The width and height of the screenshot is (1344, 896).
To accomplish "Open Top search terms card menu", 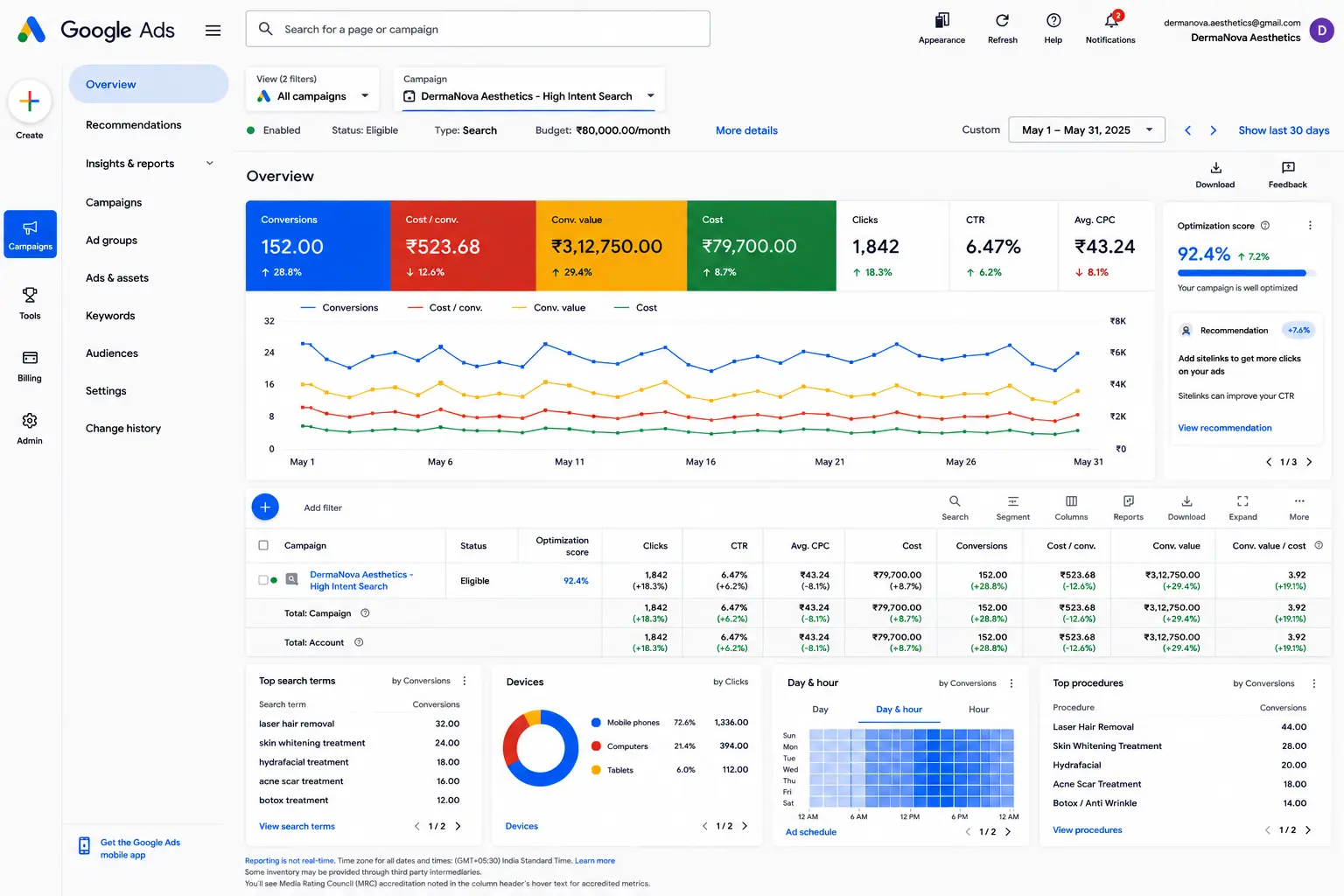I will (465, 681).
